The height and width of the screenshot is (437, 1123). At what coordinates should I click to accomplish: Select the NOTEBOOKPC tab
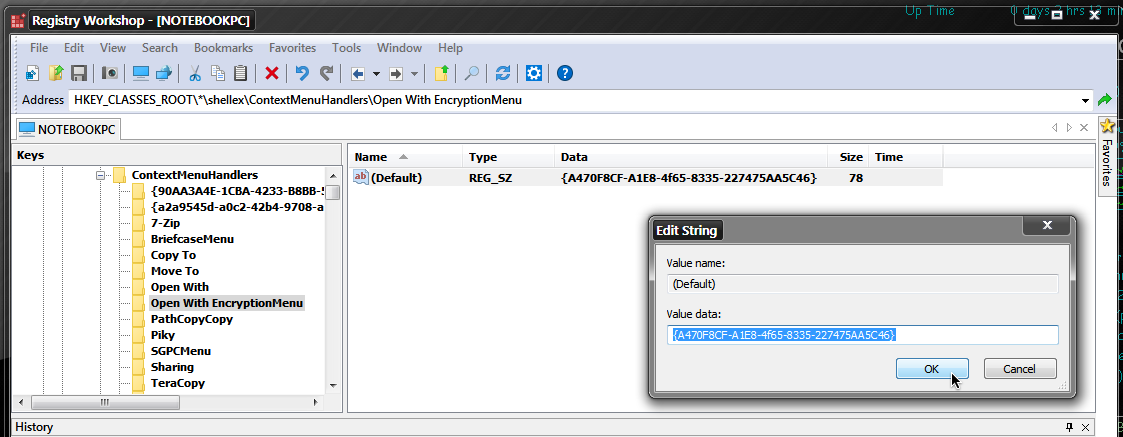(x=69, y=129)
